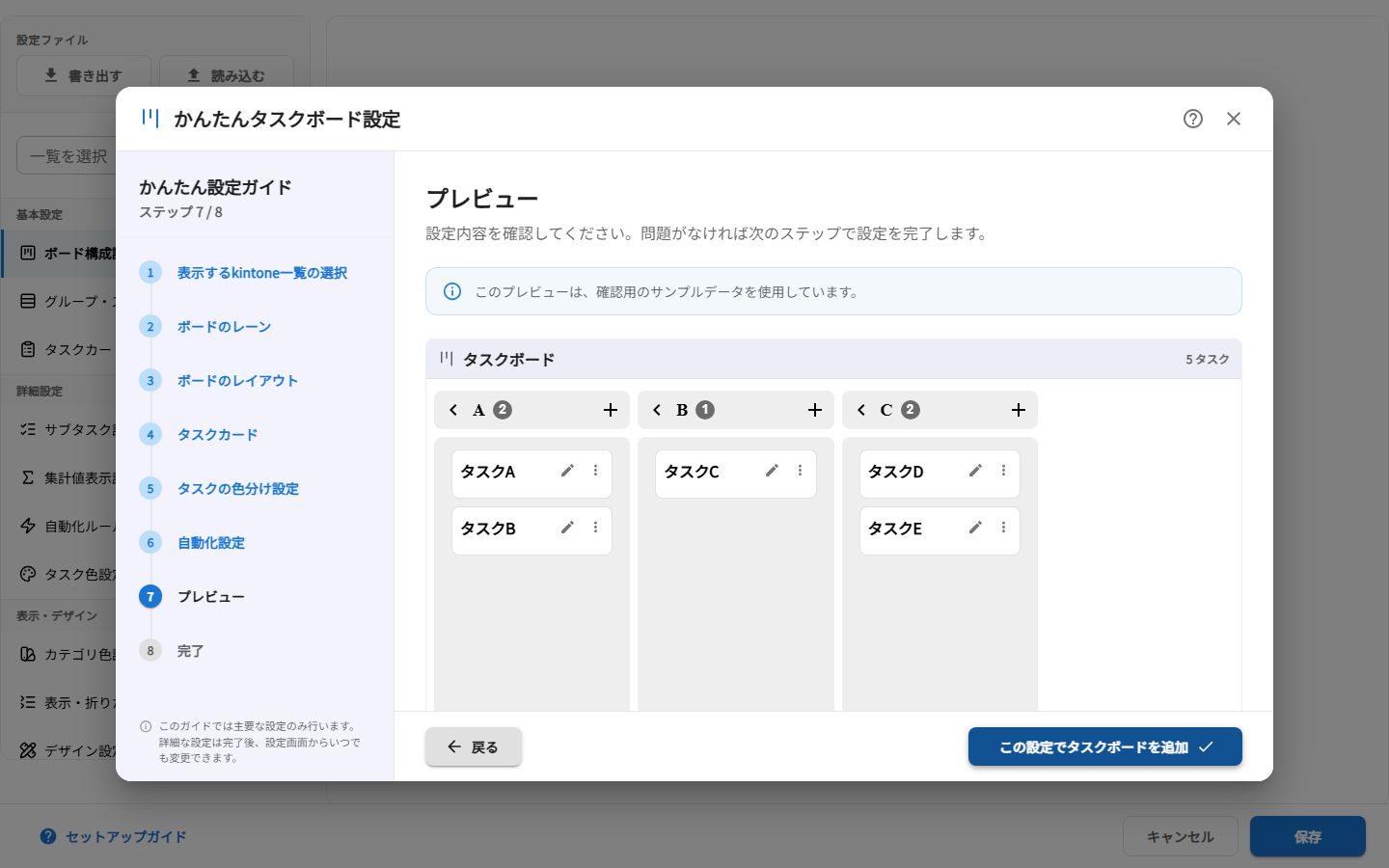Open the 一覧を選択 dropdown in background
The image size is (1389, 868).
pyautogui.click(x=67, y=155)
